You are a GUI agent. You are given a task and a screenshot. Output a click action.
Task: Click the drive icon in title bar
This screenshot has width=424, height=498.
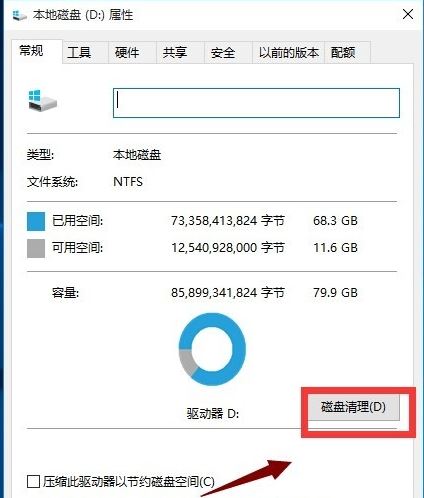[19, 15]
